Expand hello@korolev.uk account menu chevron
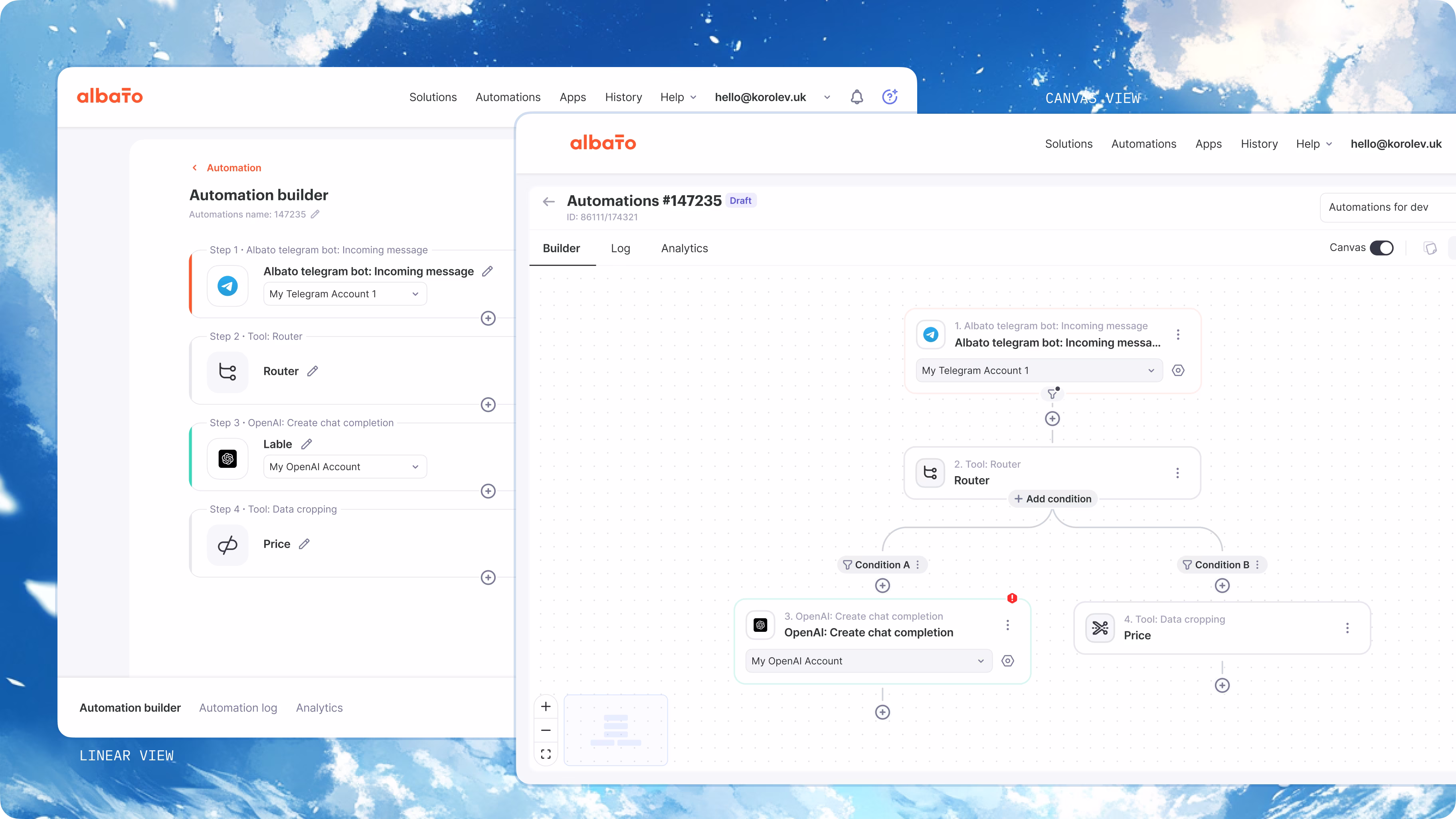This screenshot has height=819, width=1456. click(x=827, y=97)
